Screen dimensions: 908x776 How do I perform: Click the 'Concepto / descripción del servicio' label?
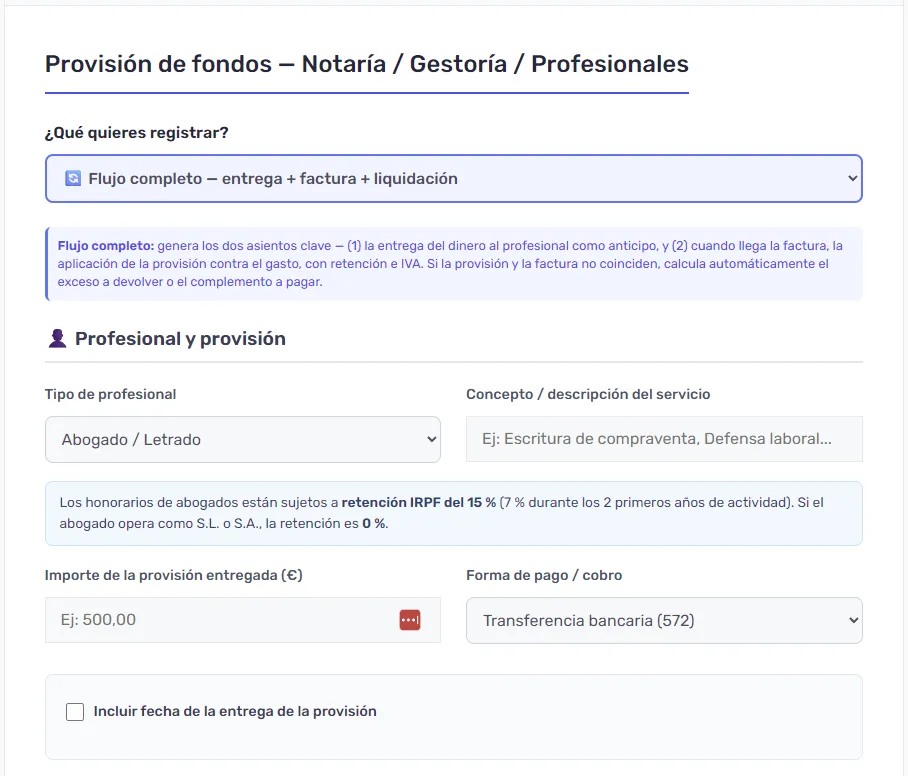pyautogui.click(x=588, y=394)
